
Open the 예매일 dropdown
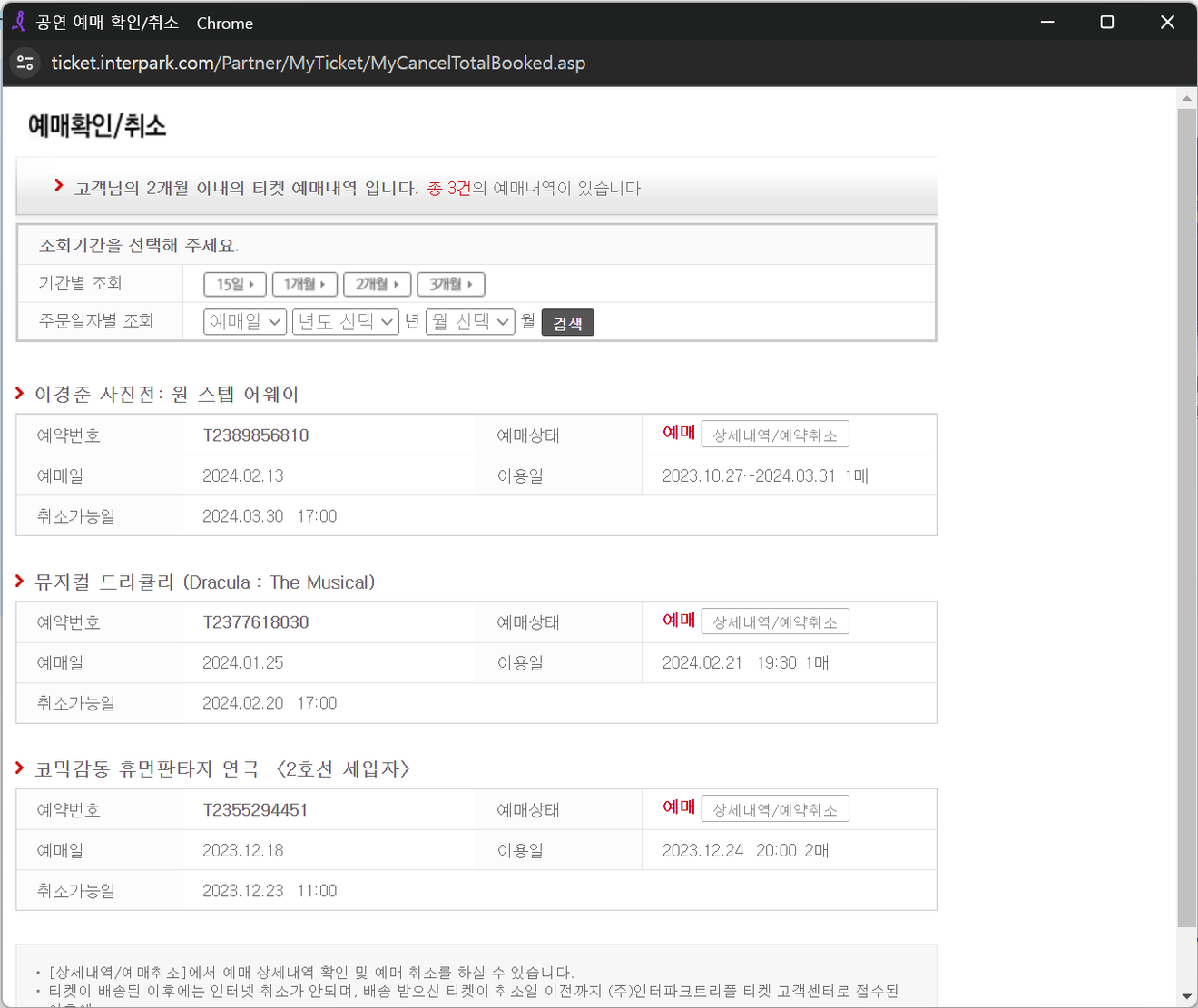(245, 321)
